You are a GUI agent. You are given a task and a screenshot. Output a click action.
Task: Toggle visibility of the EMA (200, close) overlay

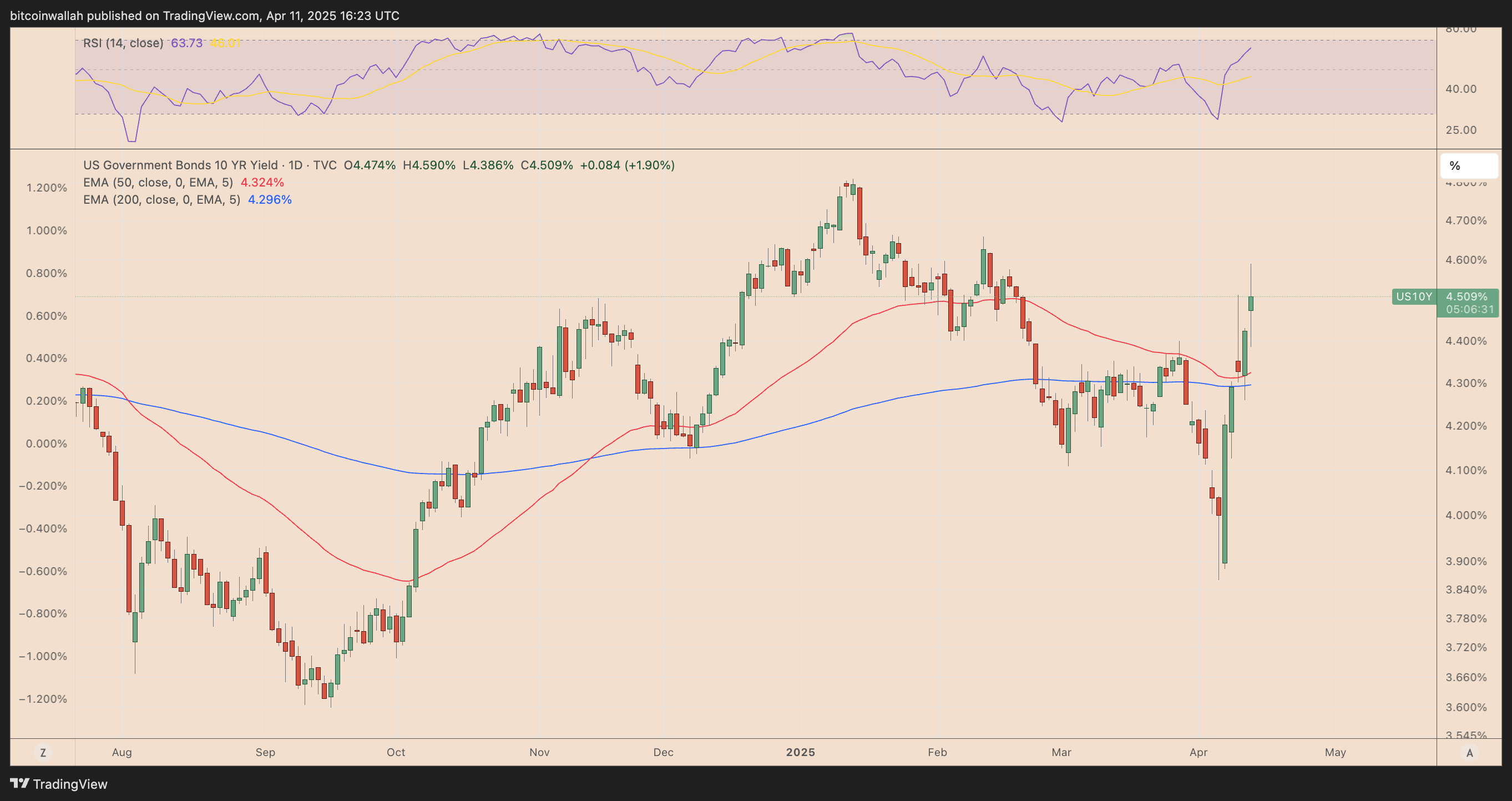coord(161,200)
